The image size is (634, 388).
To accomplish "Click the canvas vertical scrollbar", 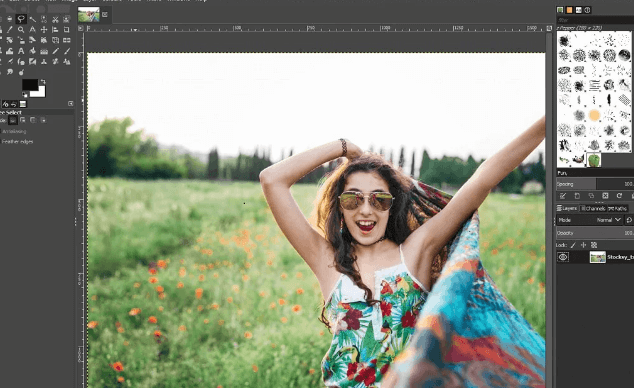I will tap(549, 210).
